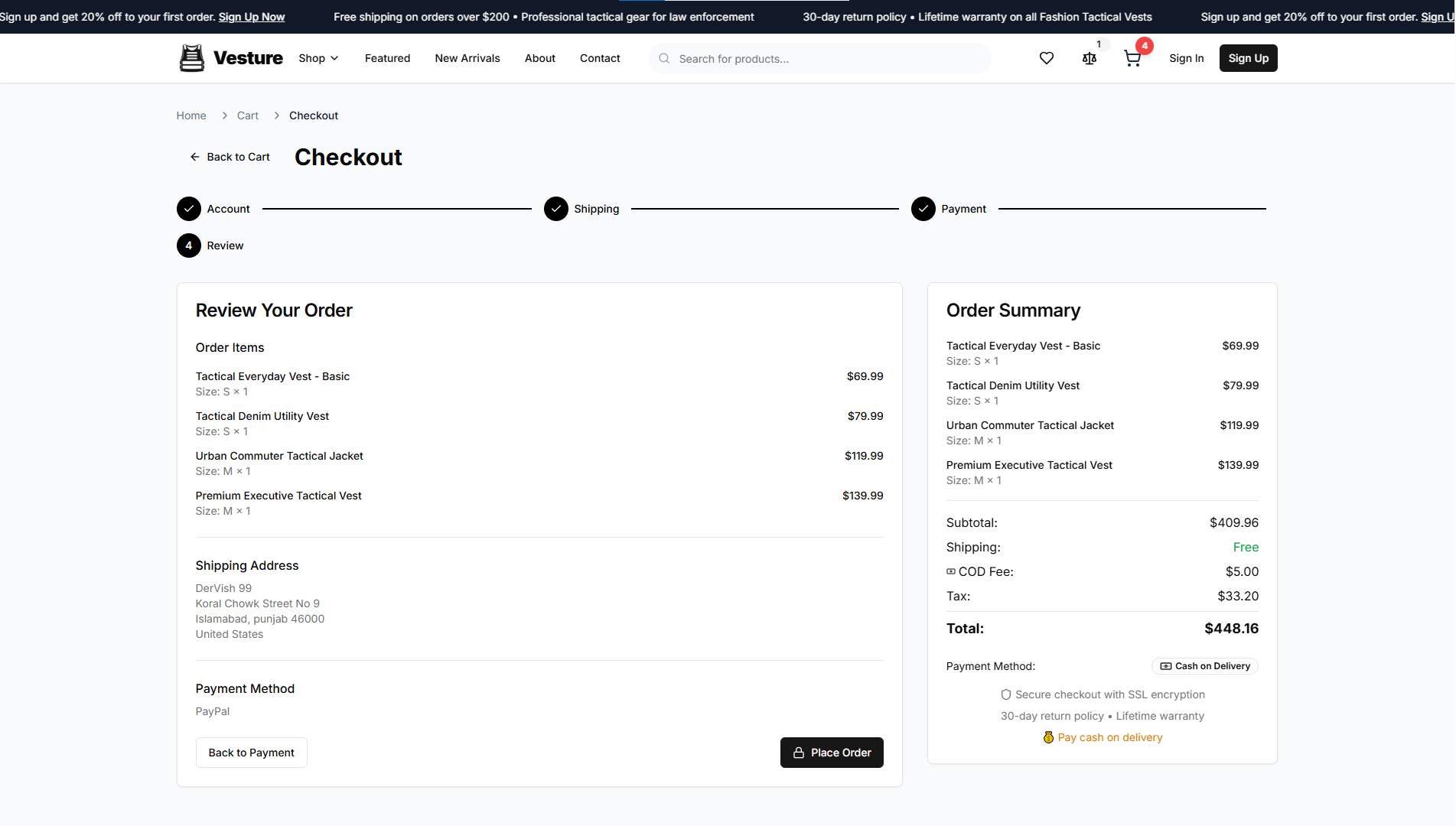Expand the Shop dropdown menu
Viewport: 1456px width, 826px height.
click(x=318, y=58)
